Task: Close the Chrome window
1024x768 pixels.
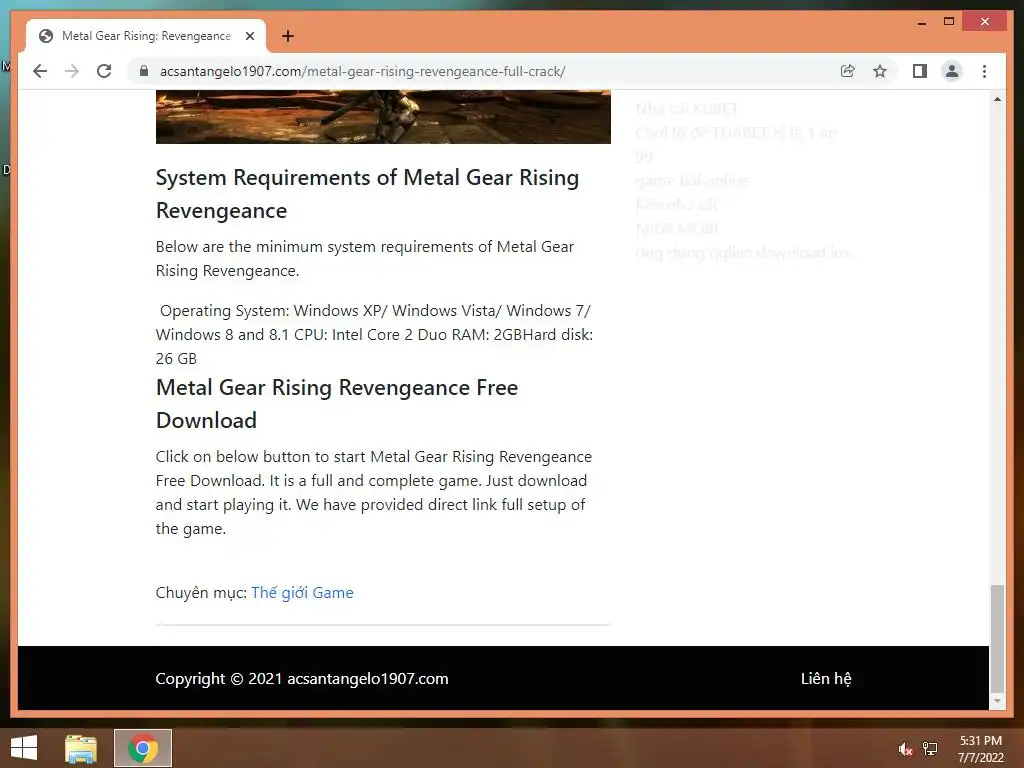Action: pyautogui.click(x=985, y=22)
